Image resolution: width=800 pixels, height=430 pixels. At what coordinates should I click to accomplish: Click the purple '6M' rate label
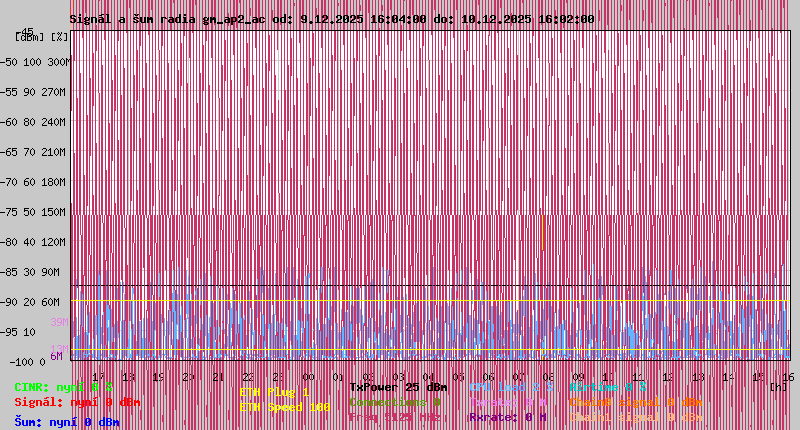pos(56,356)
